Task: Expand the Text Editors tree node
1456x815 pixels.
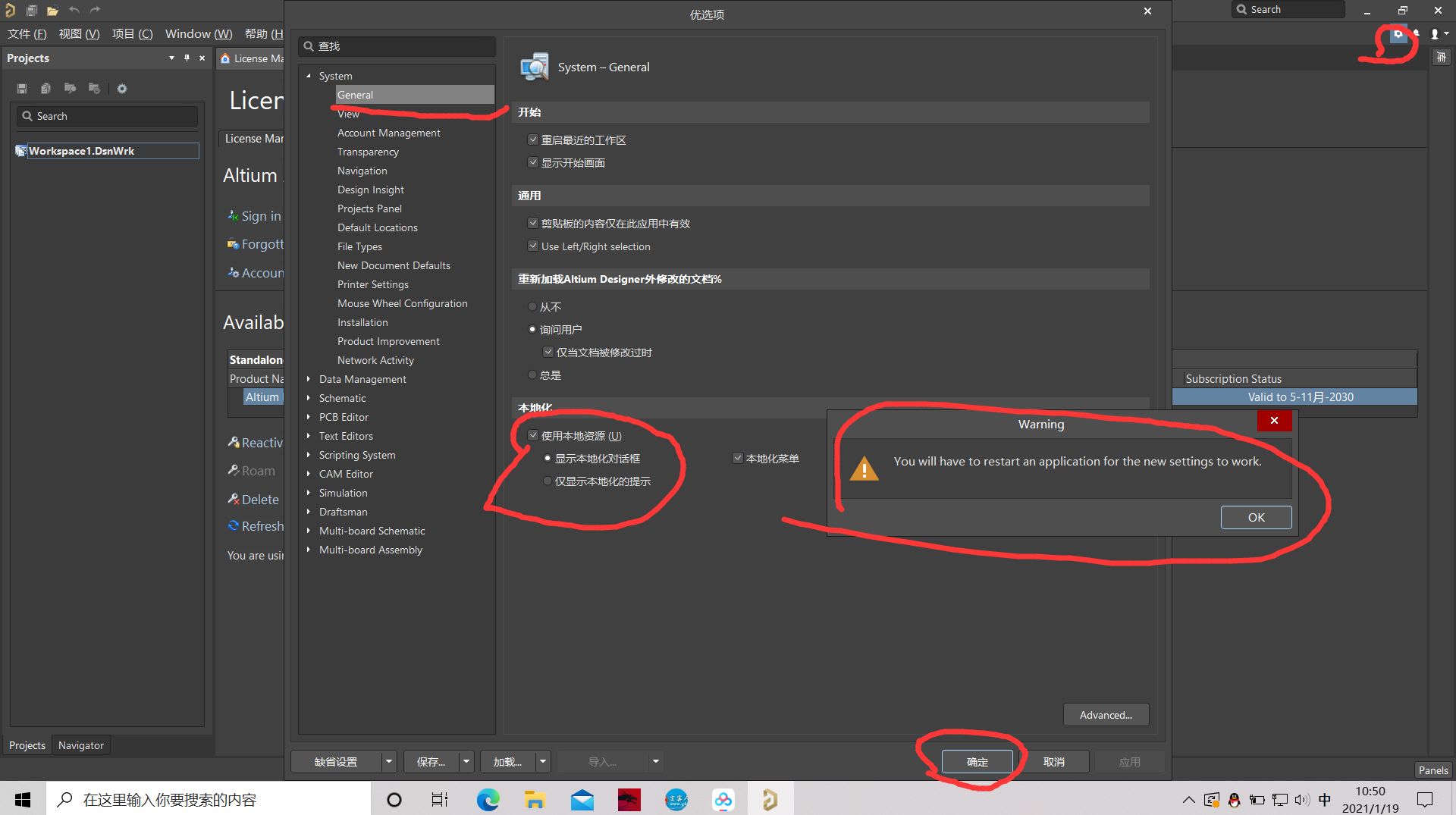Action: pyautogui.click(x=309, y=436)
